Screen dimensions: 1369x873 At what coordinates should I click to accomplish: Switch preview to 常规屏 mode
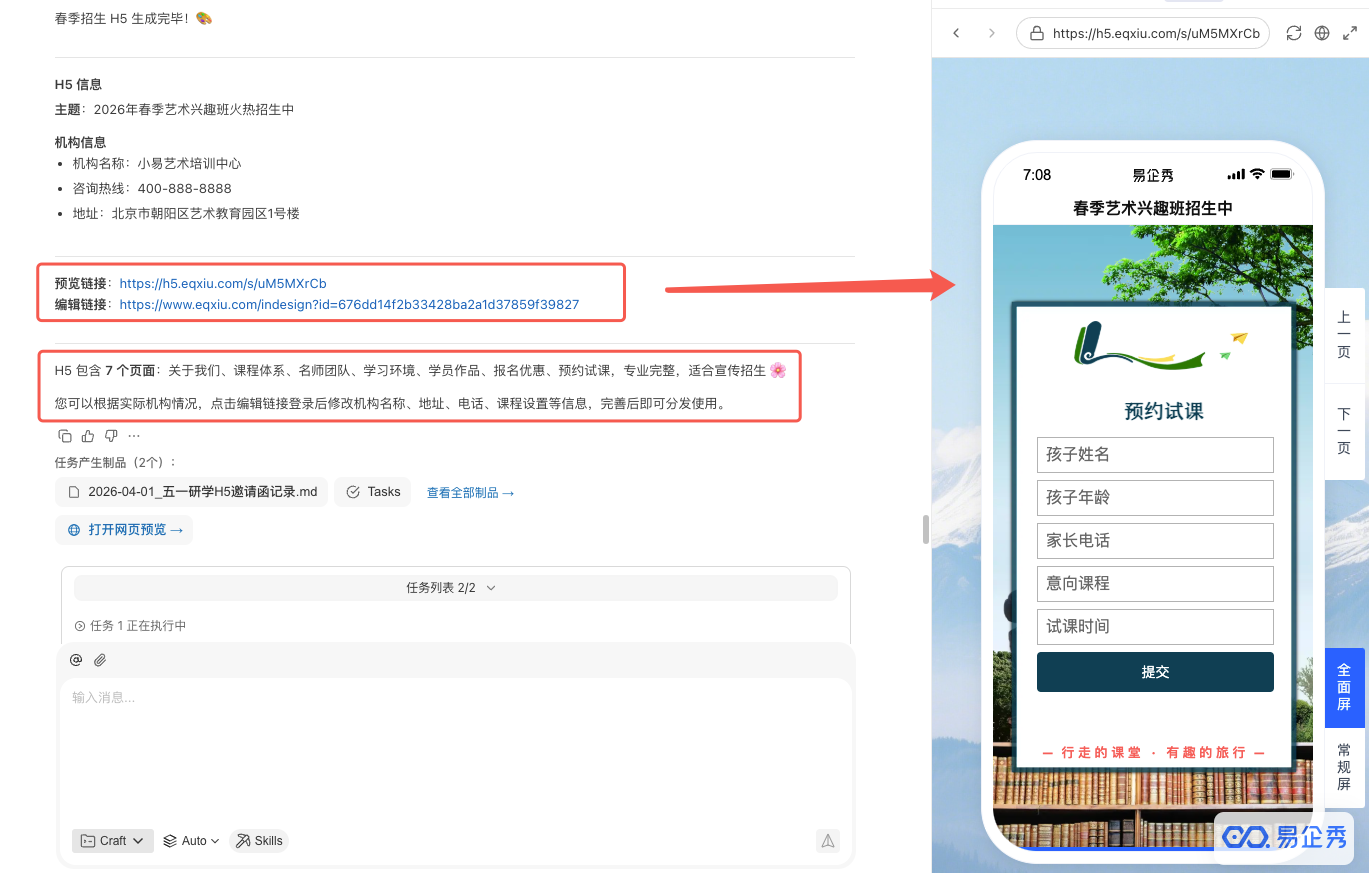[1344, 767]
